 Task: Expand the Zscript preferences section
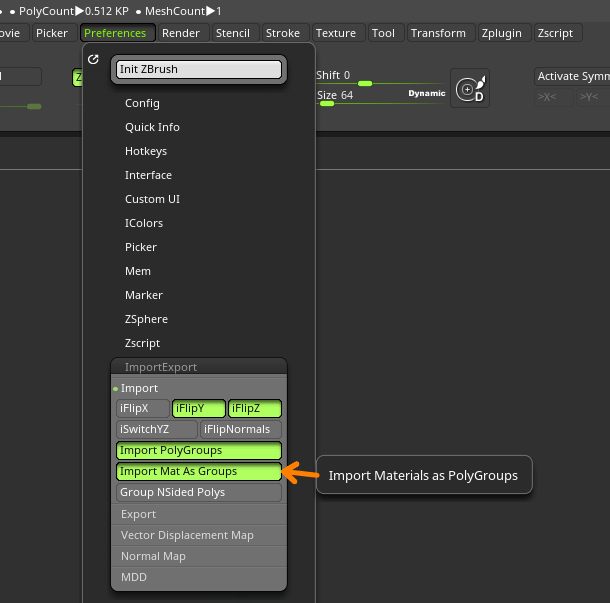click(x=142, y=343)
